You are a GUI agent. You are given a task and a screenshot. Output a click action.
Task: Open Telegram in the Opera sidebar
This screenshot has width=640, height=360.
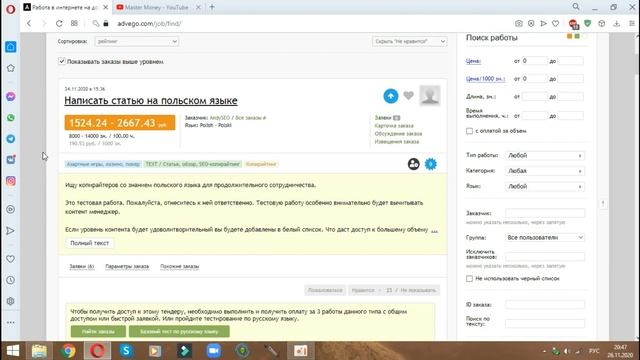pyautogui.click(x=11, y=139)
